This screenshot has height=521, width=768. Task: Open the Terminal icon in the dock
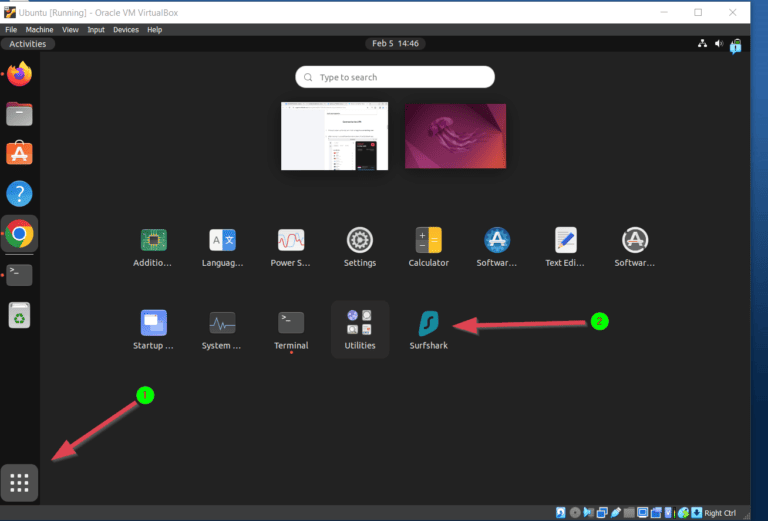19,275
